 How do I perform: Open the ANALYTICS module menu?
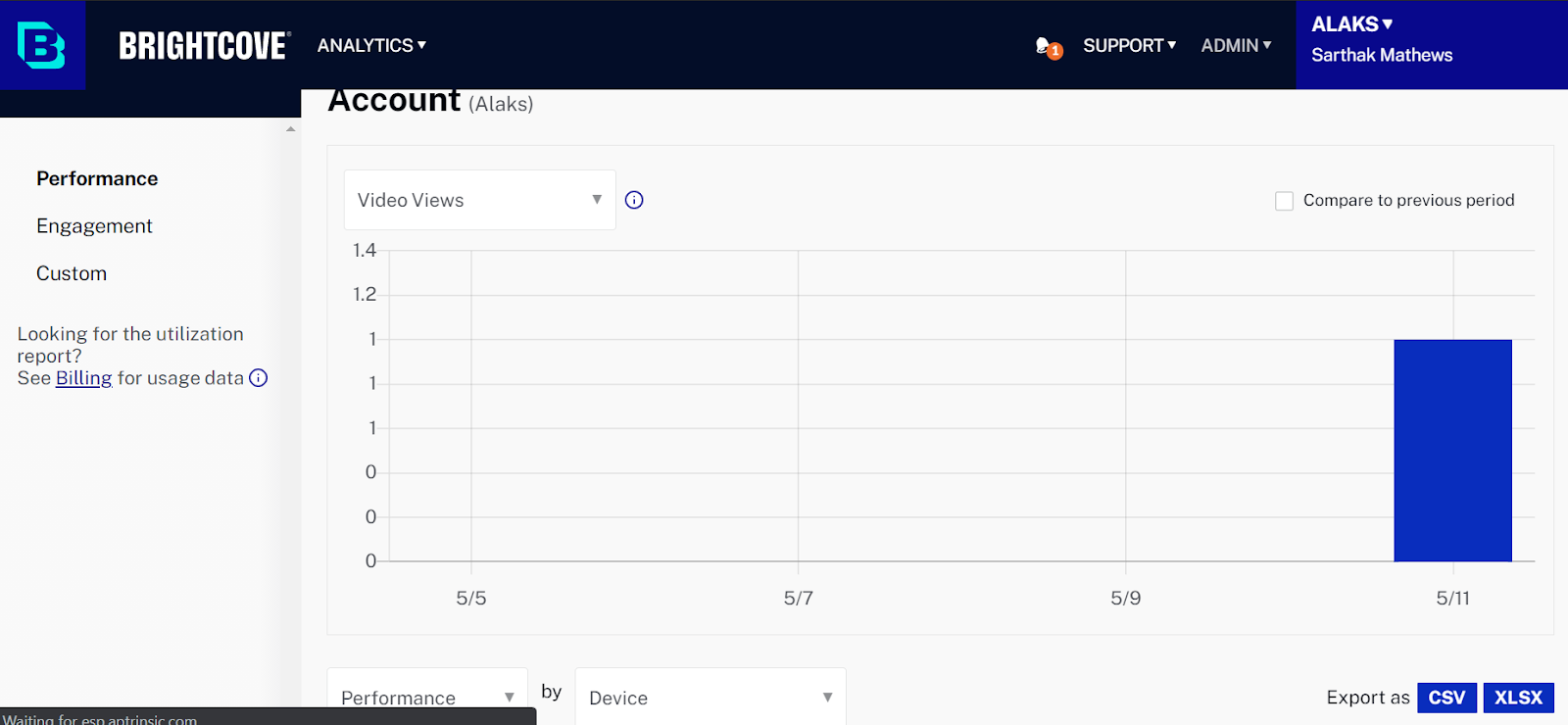click(371, 45)
